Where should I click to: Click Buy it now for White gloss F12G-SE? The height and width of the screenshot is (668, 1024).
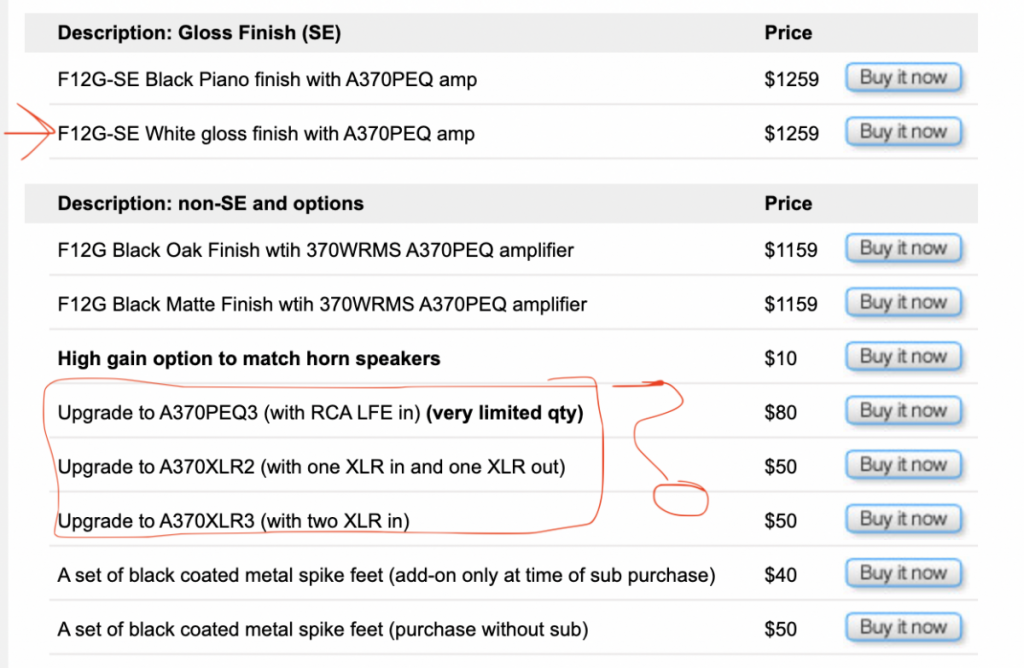[x=903, y=132]
